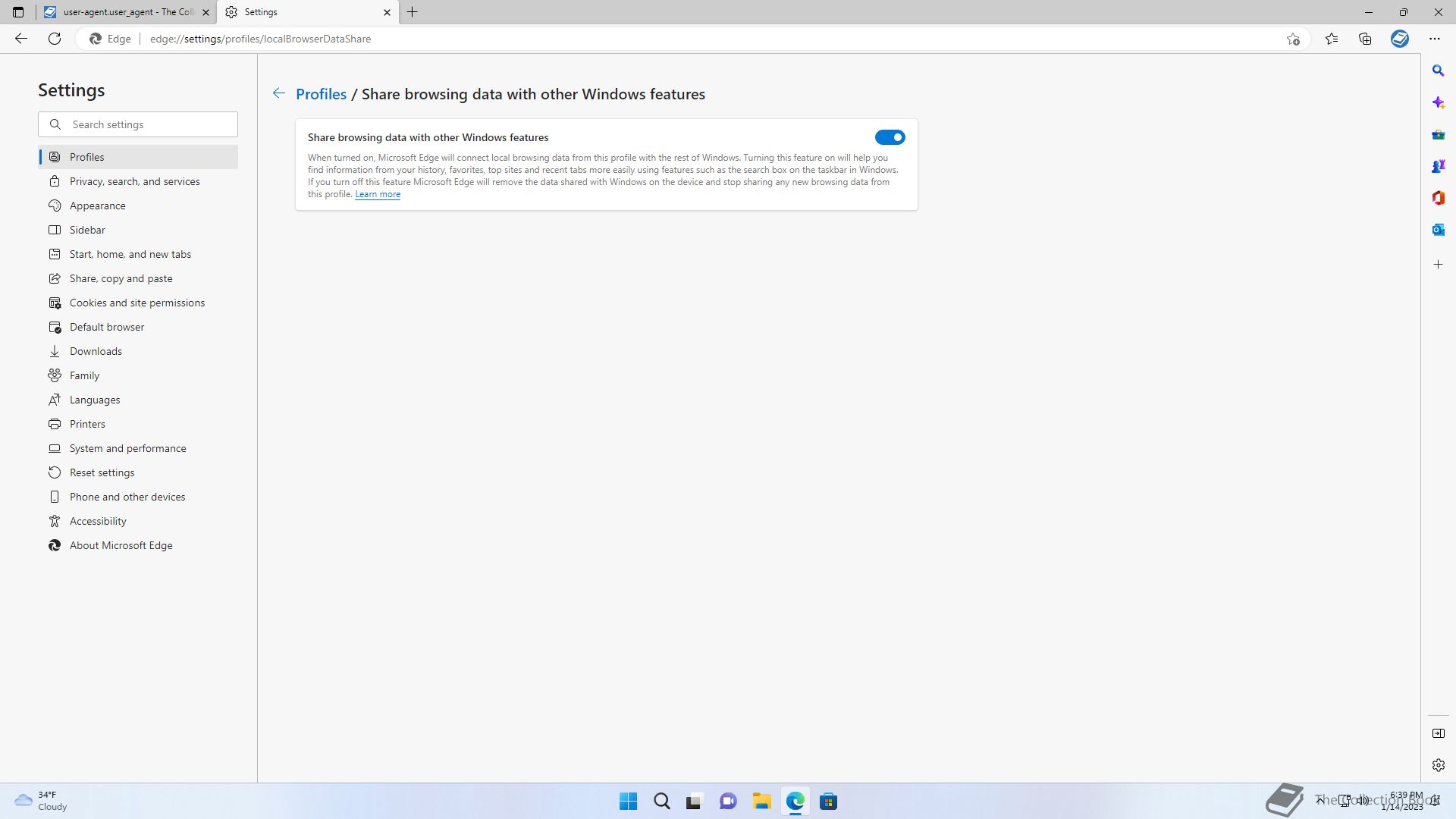
Task: Open Family settings
Action: click(x=138, y=375)
